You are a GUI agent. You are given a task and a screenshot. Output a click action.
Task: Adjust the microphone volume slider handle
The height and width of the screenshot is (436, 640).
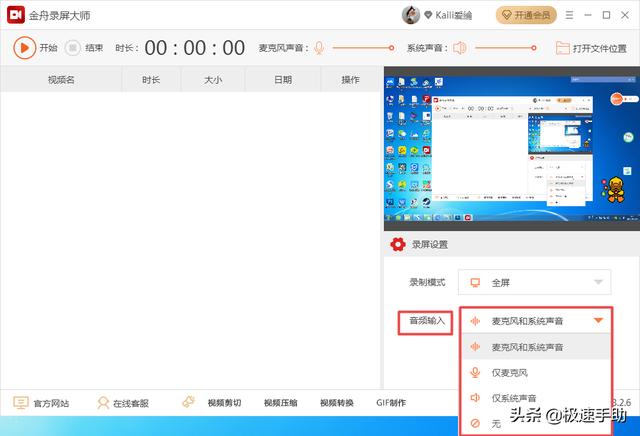tap(391, 48)
